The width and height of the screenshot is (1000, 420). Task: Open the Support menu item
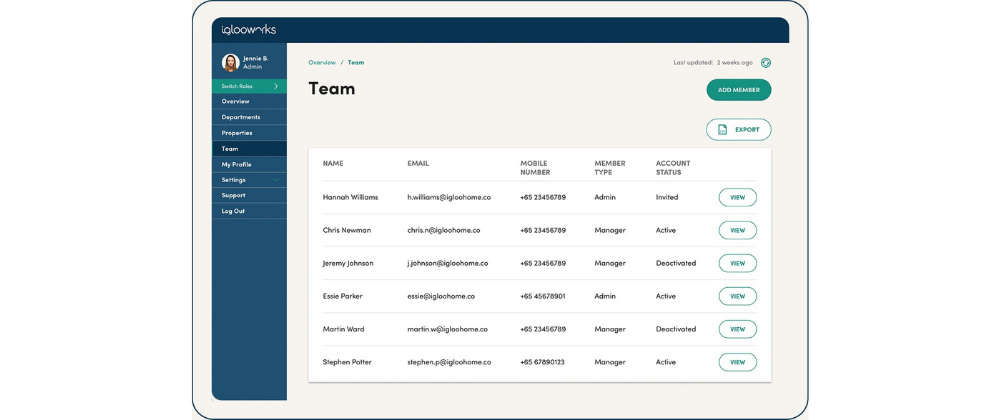(x=234, y=195)
